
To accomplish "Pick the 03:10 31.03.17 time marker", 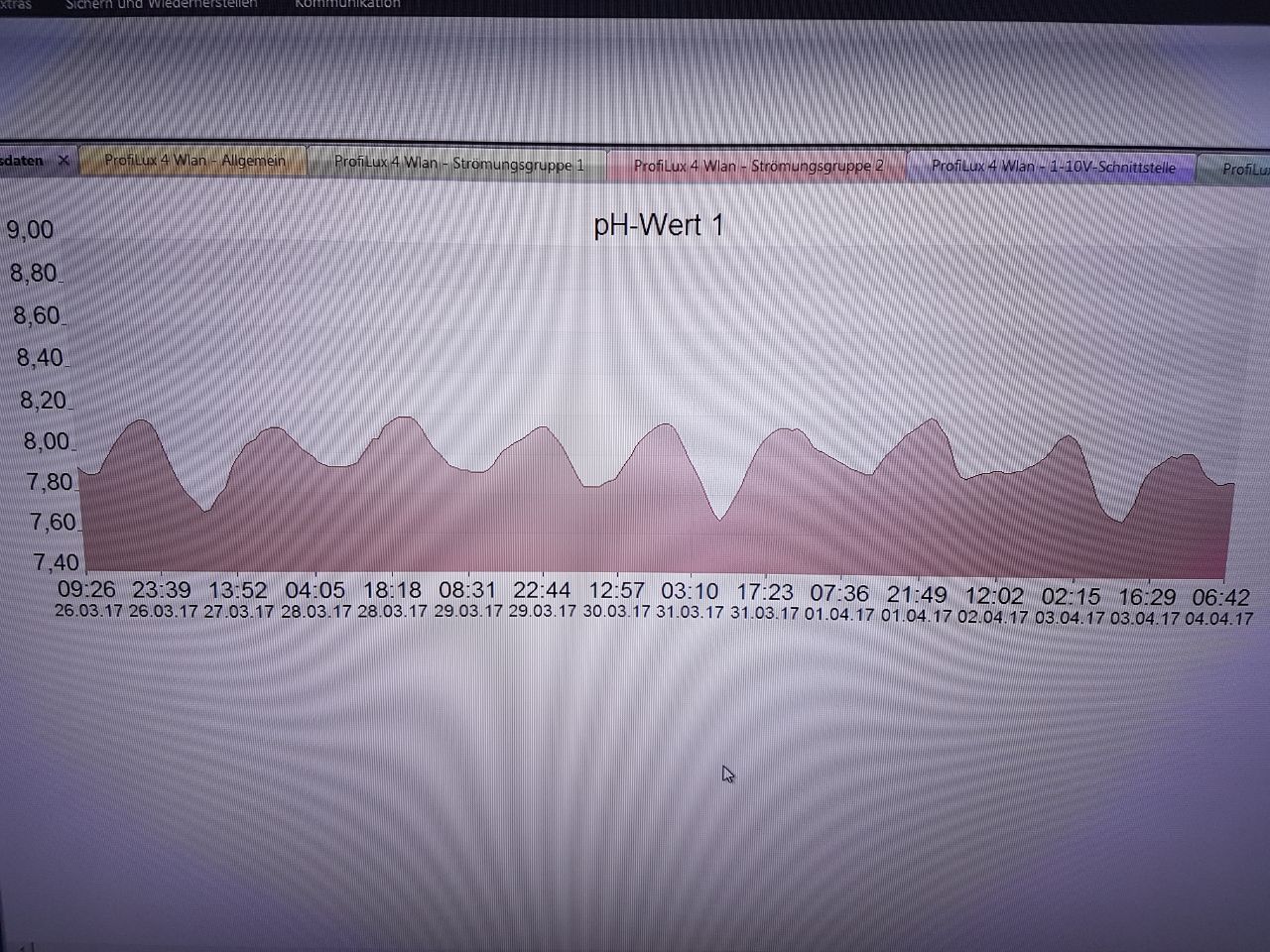I will pyautogui.click(x=690, y=602).
